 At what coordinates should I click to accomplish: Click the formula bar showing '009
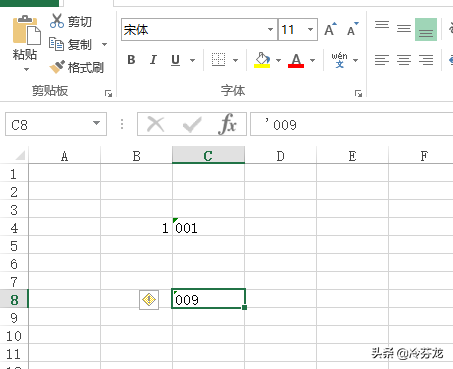click(352, 124)
